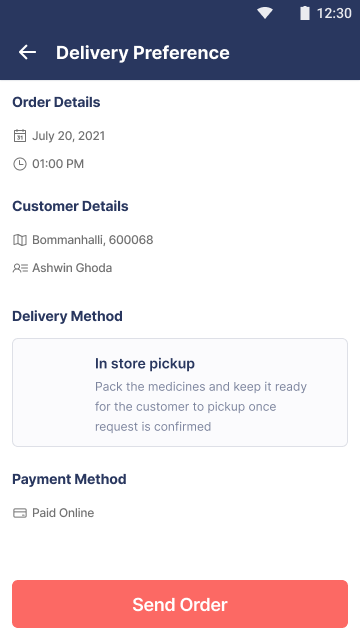The height and width of the screenshot is (640, 360).
Task: Tap the 01:00 PM time text
Action: point(58,164)
